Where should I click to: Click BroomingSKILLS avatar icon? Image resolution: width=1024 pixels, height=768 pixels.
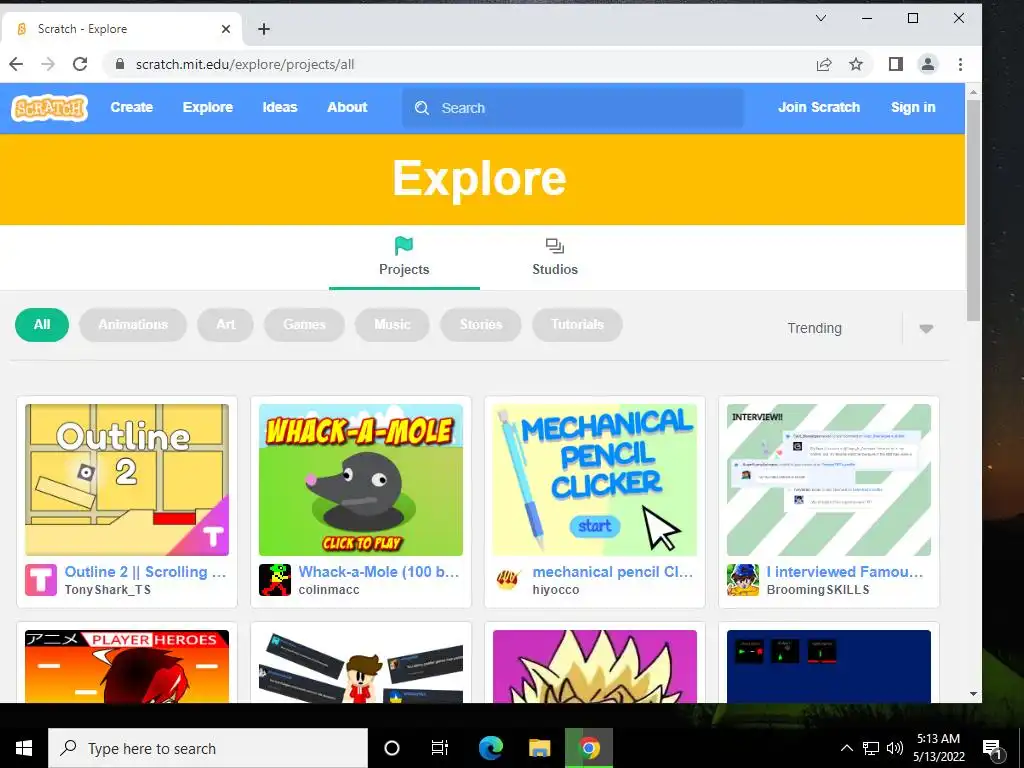(743, 580)
